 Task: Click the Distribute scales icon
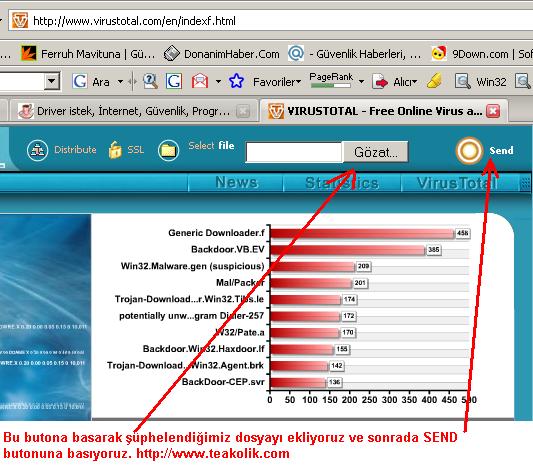click(x=37, y=150)
